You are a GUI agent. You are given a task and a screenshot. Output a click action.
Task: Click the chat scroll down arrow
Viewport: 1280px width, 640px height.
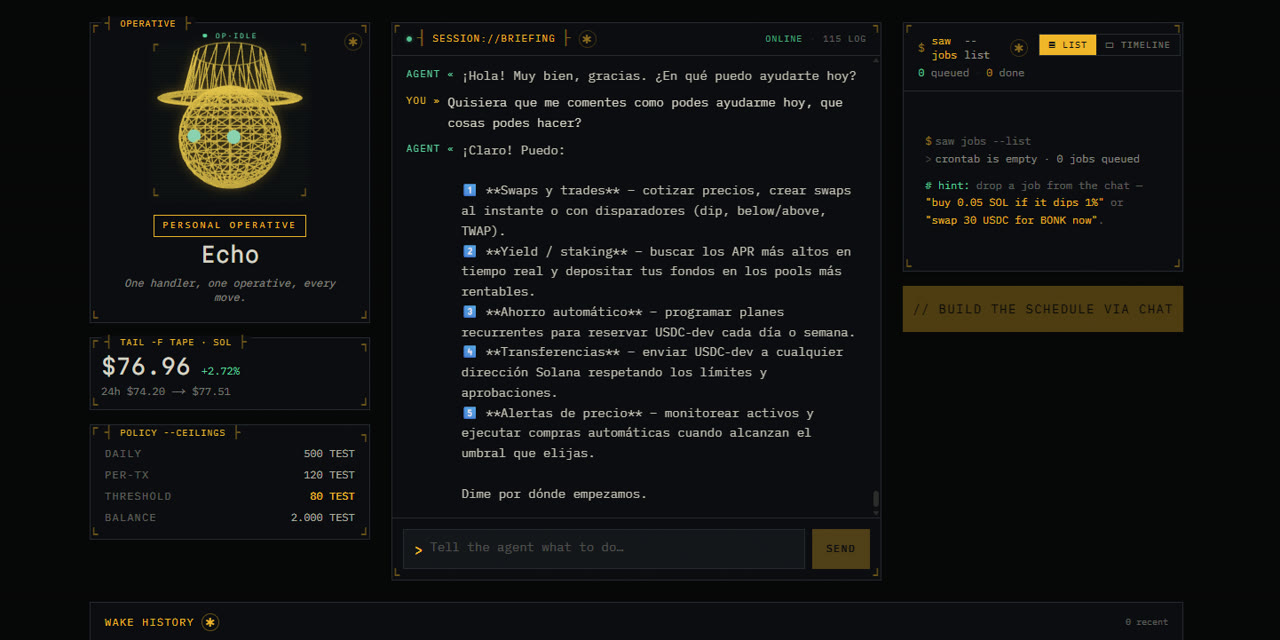tap(876, 513)
